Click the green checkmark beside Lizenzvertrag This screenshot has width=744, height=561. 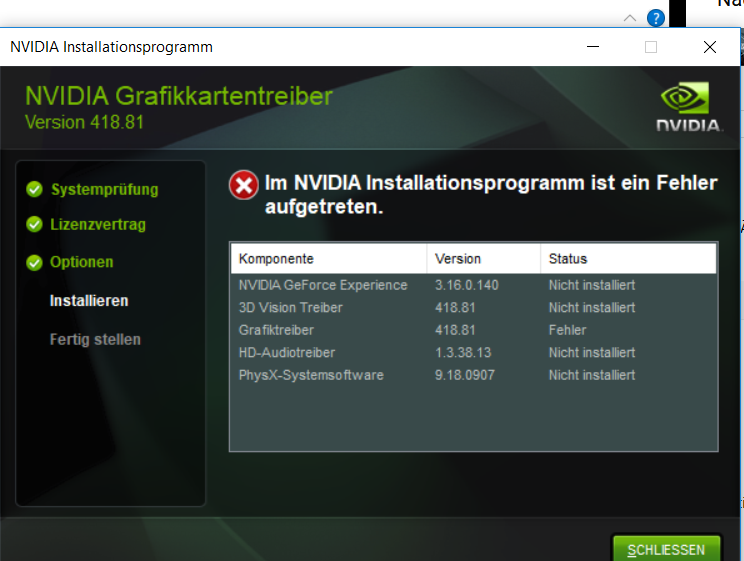pos(34,225)
